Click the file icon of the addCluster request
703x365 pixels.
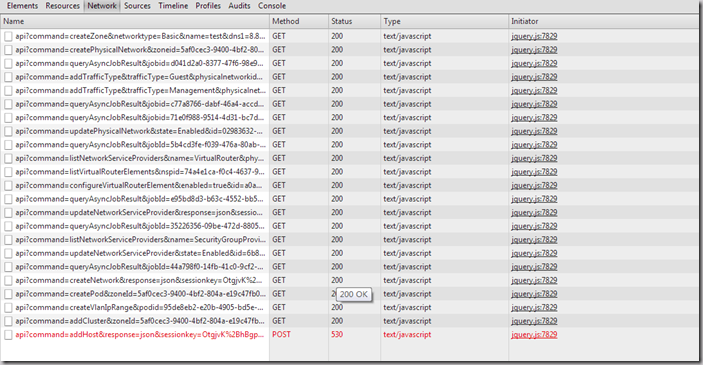tap(8, 321)
